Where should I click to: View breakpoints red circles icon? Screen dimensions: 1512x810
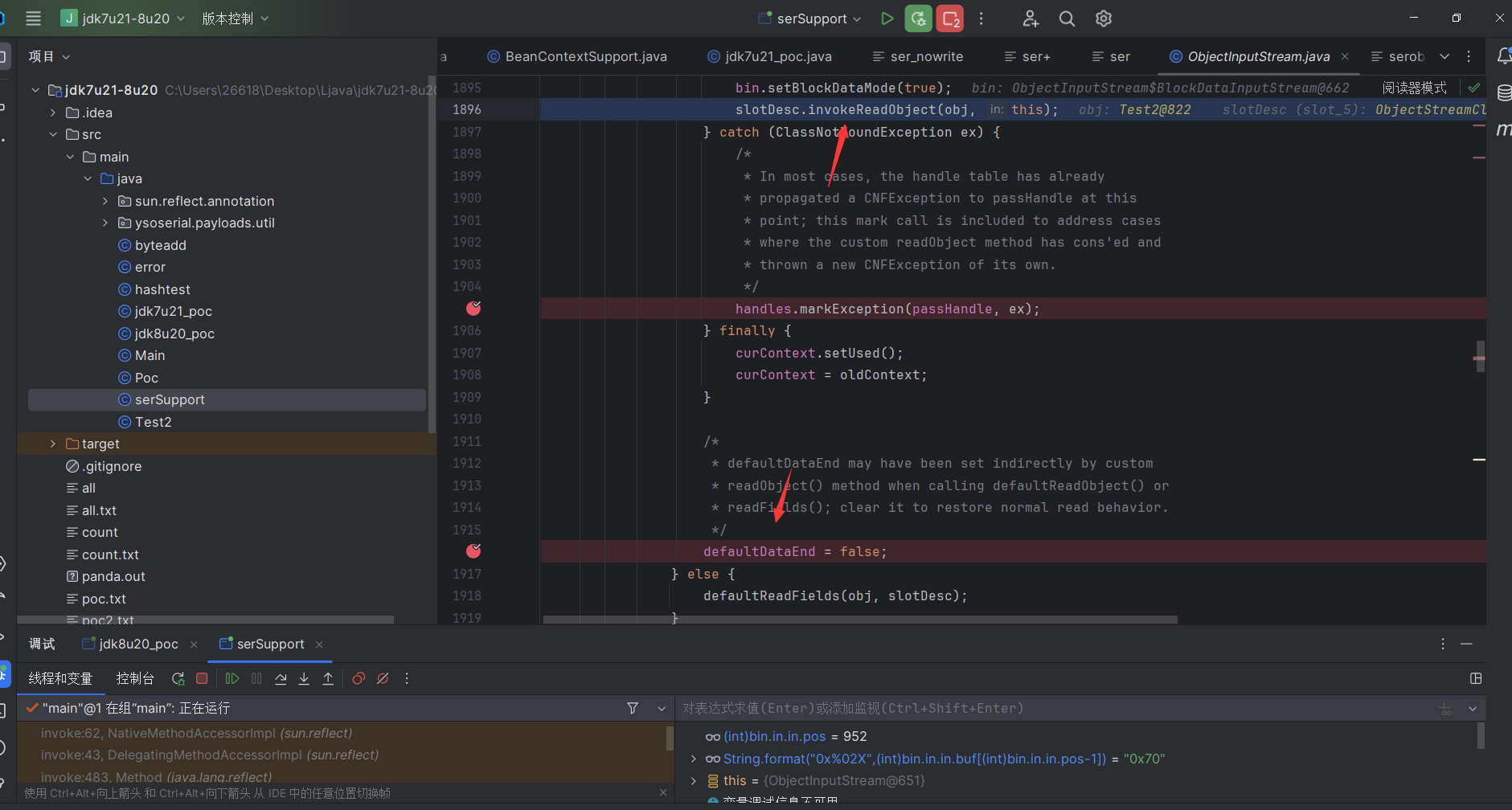pyautogui.click(x=359, y=678)
